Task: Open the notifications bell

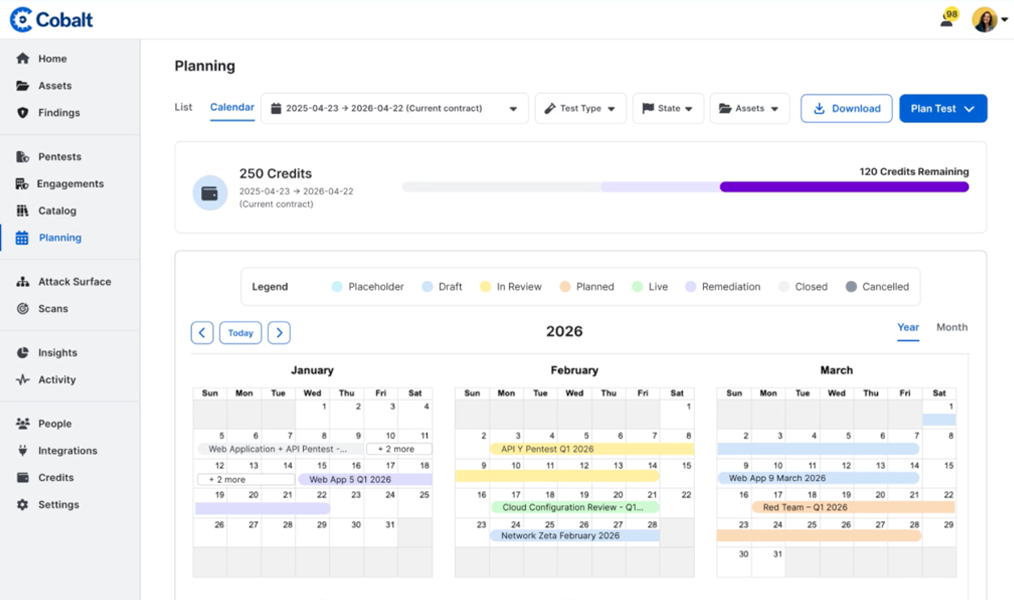Action: [944, 19]
